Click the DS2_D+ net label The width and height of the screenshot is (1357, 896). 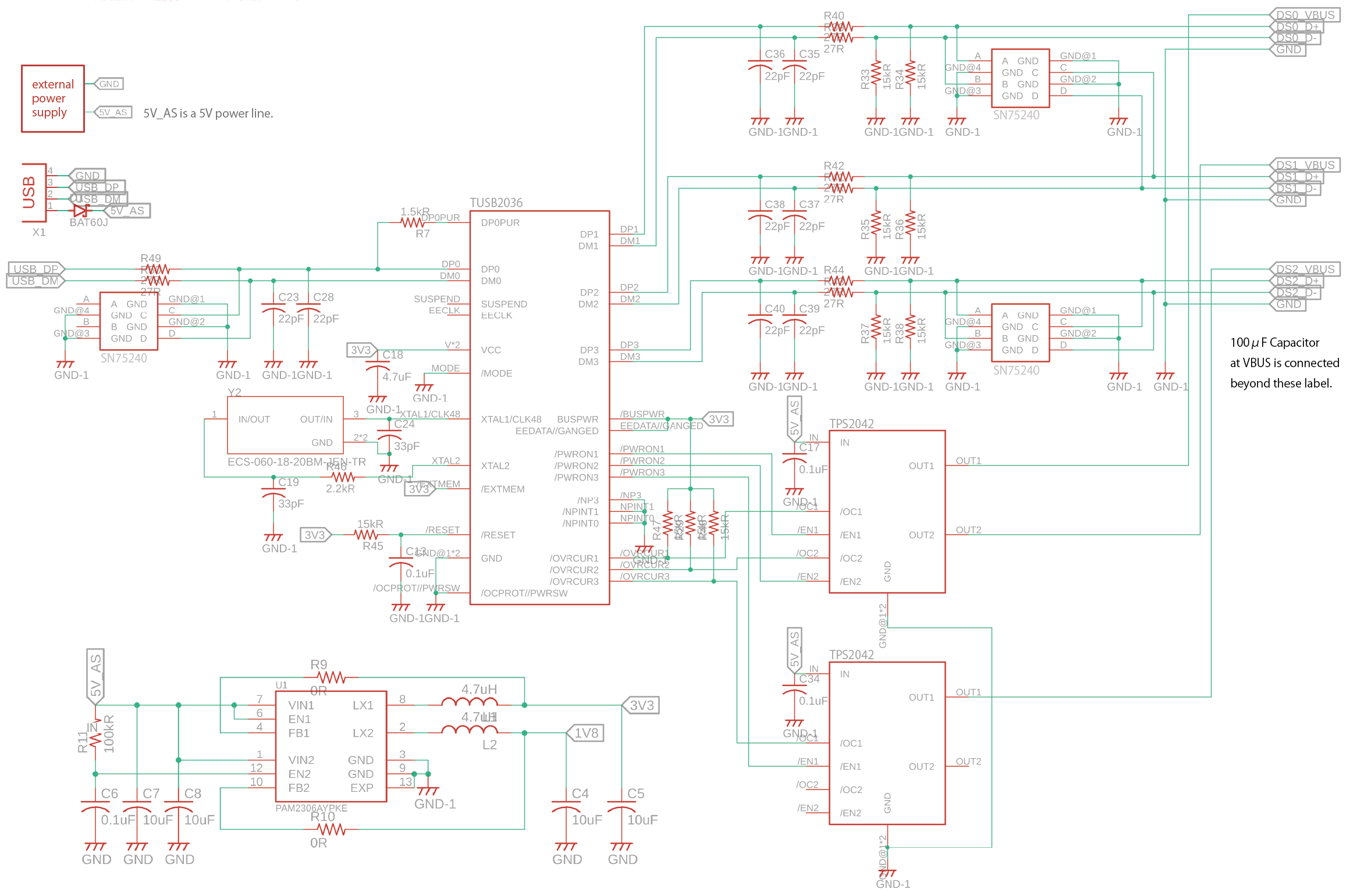1297,280
